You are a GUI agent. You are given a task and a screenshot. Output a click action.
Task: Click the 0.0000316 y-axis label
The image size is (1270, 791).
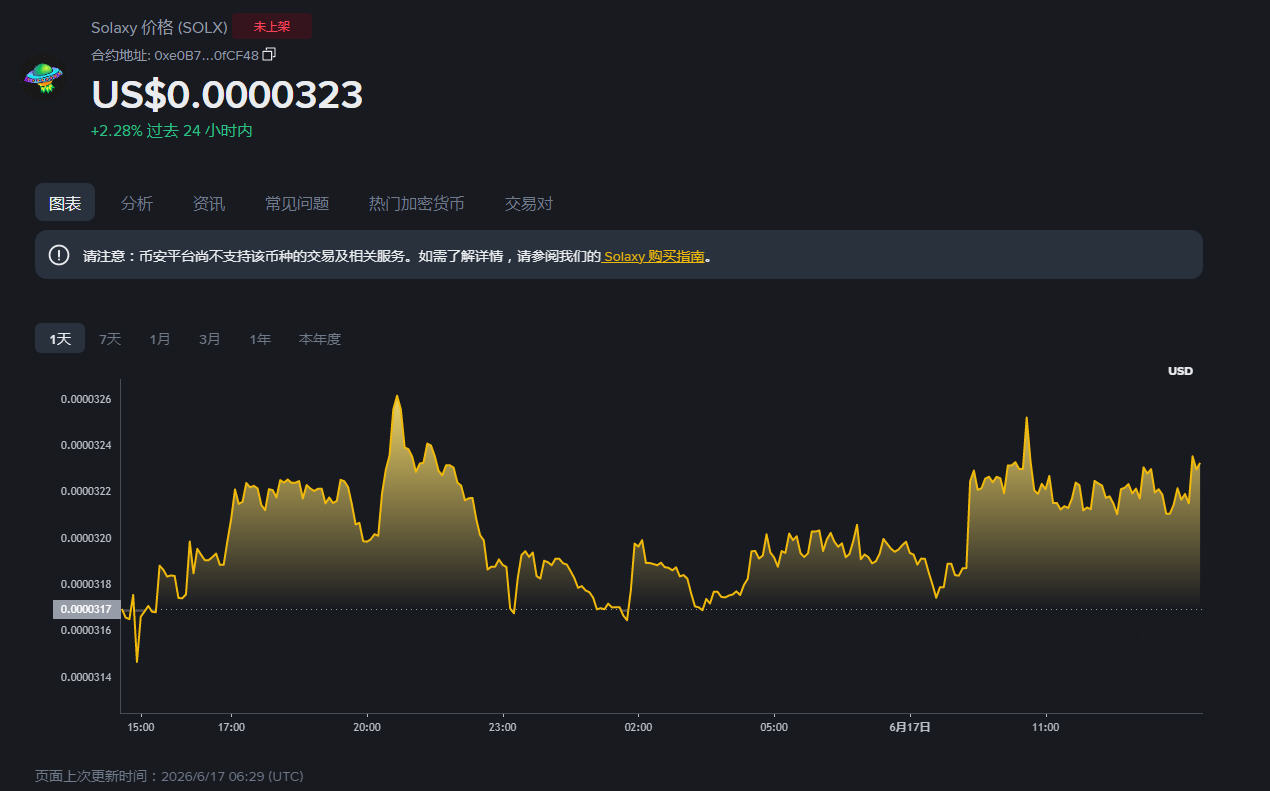coord(86,630)
